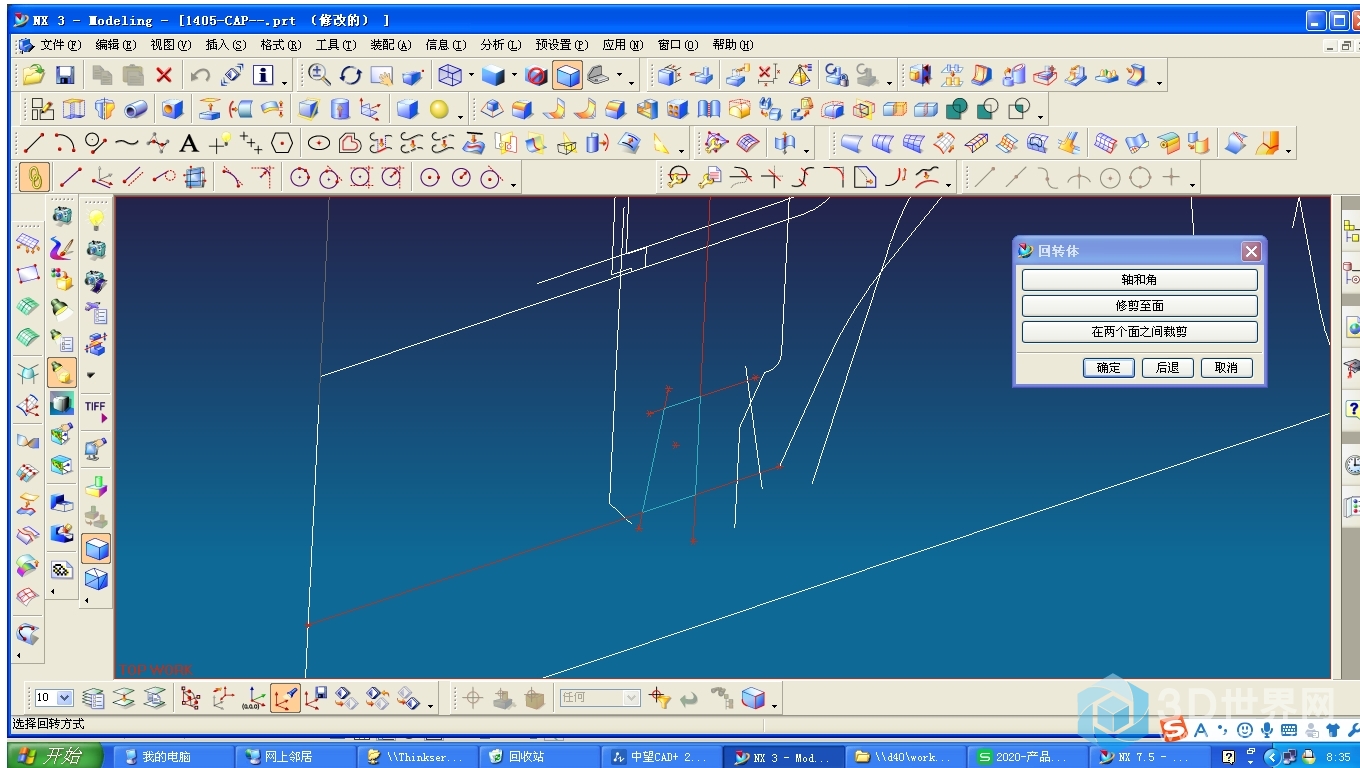Click the yellow sphere primitive icon

click(439, 109)
